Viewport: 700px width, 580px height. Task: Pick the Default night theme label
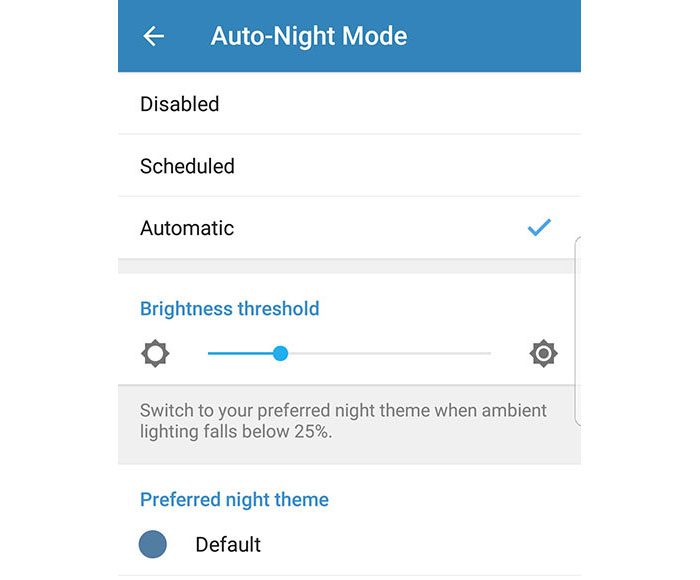pyautogui.click(x=228, y=544)
